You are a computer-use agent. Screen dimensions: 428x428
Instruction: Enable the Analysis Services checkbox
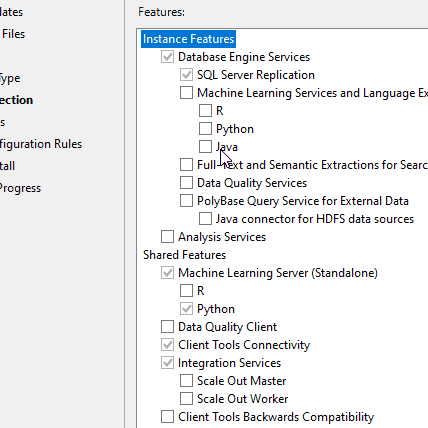click(167, 237)
